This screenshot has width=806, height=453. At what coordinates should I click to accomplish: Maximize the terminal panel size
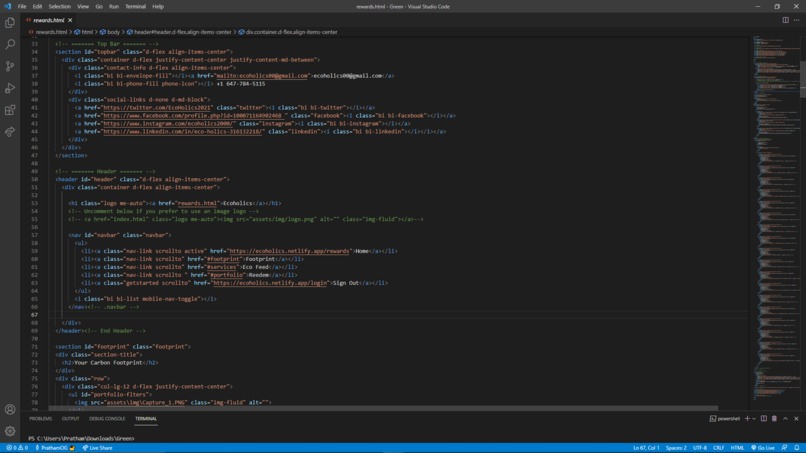[x=785, y=419]
